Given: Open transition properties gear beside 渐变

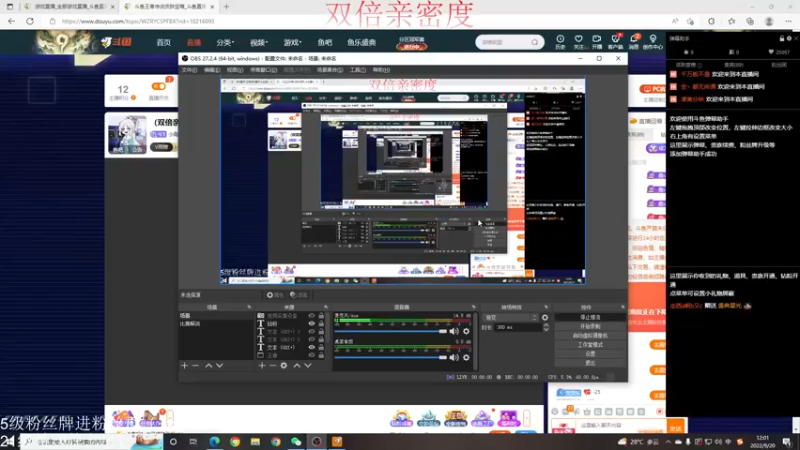Looking at the screenshot, I should tap(545, 317).
